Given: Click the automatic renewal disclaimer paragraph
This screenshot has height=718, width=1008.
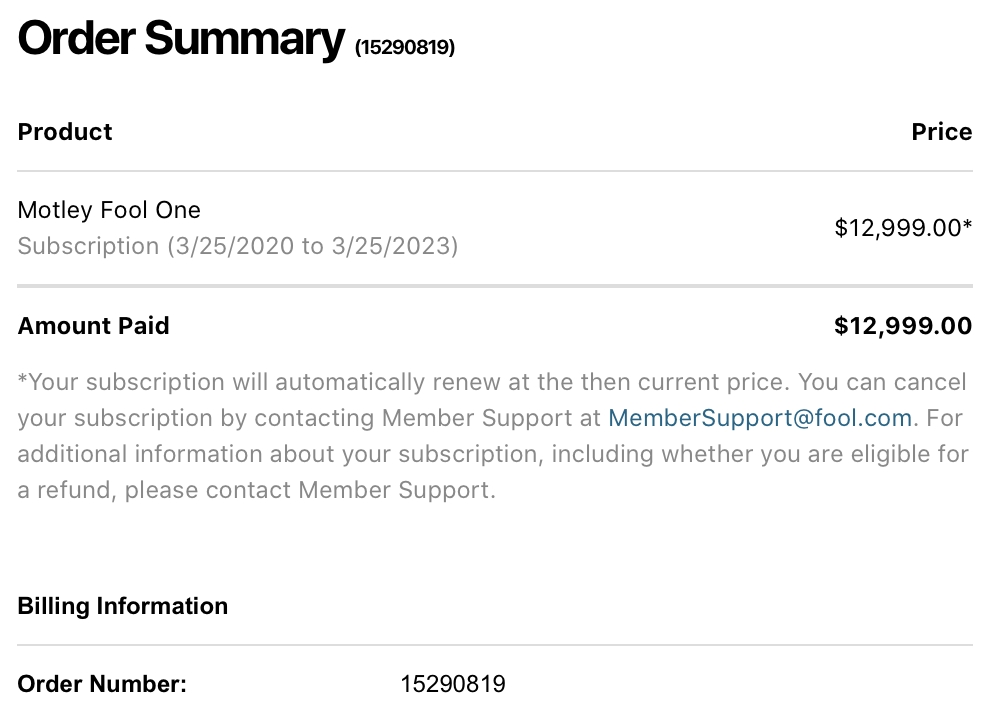Looking at the screenshot, I should (x=493, y=436).
